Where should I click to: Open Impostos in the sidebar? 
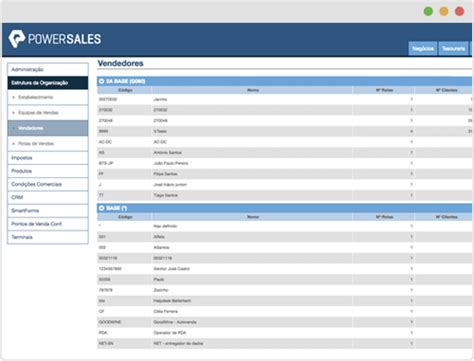[48, 158]
